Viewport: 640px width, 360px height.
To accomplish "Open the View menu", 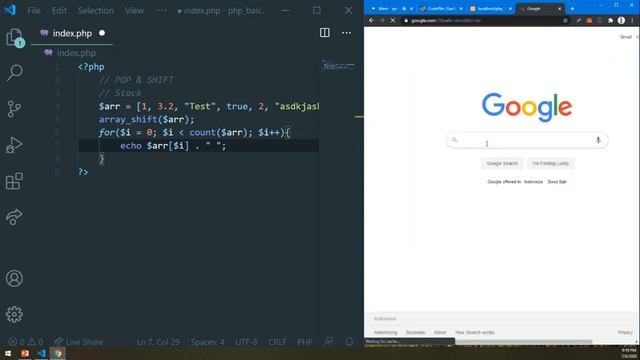I will pos(134,11).
